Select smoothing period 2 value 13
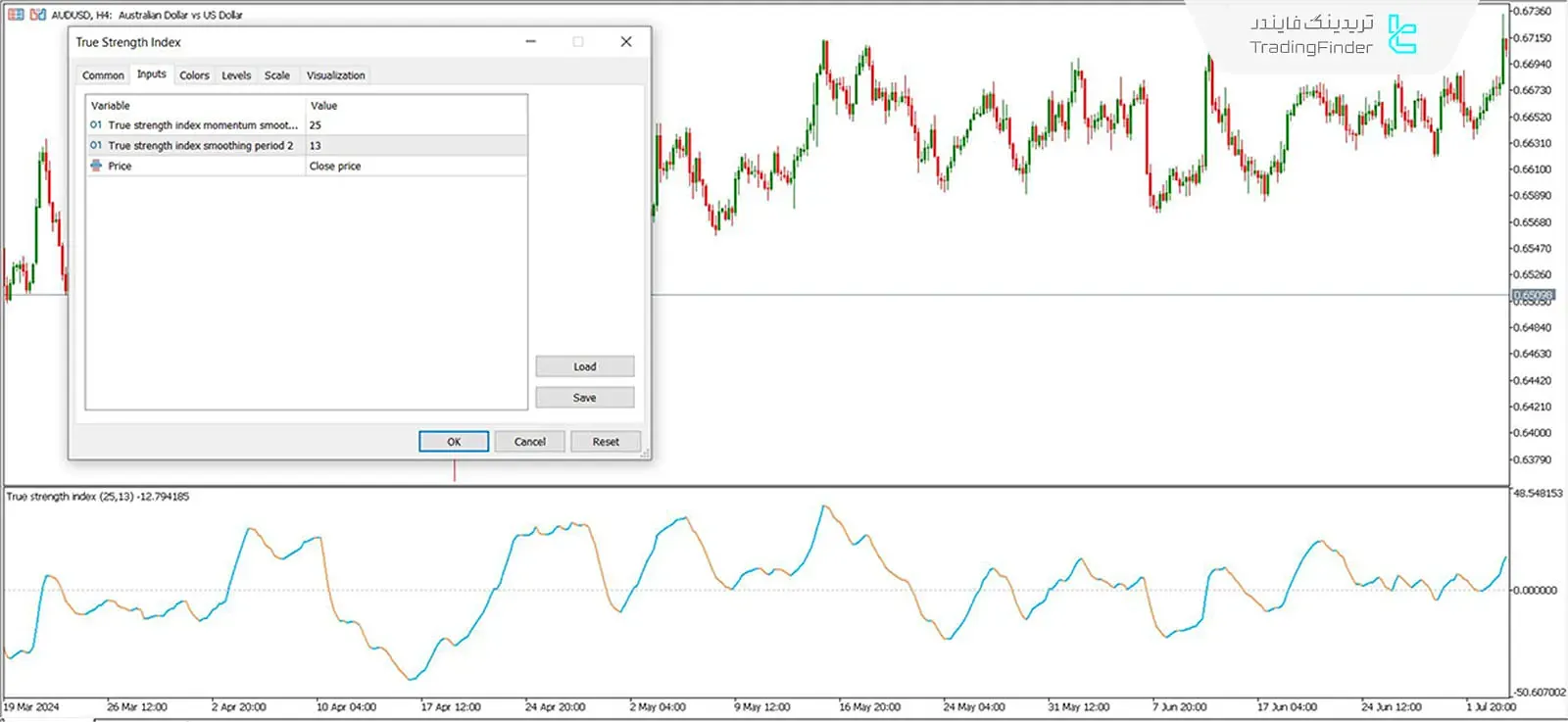 pyautogui.click(x=416, y=145)
